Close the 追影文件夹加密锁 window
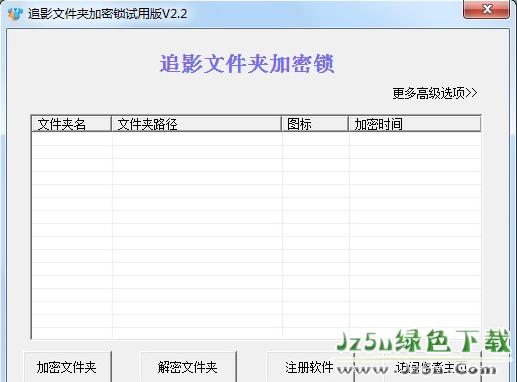This screenshot has width=517, height=382. 486,9
